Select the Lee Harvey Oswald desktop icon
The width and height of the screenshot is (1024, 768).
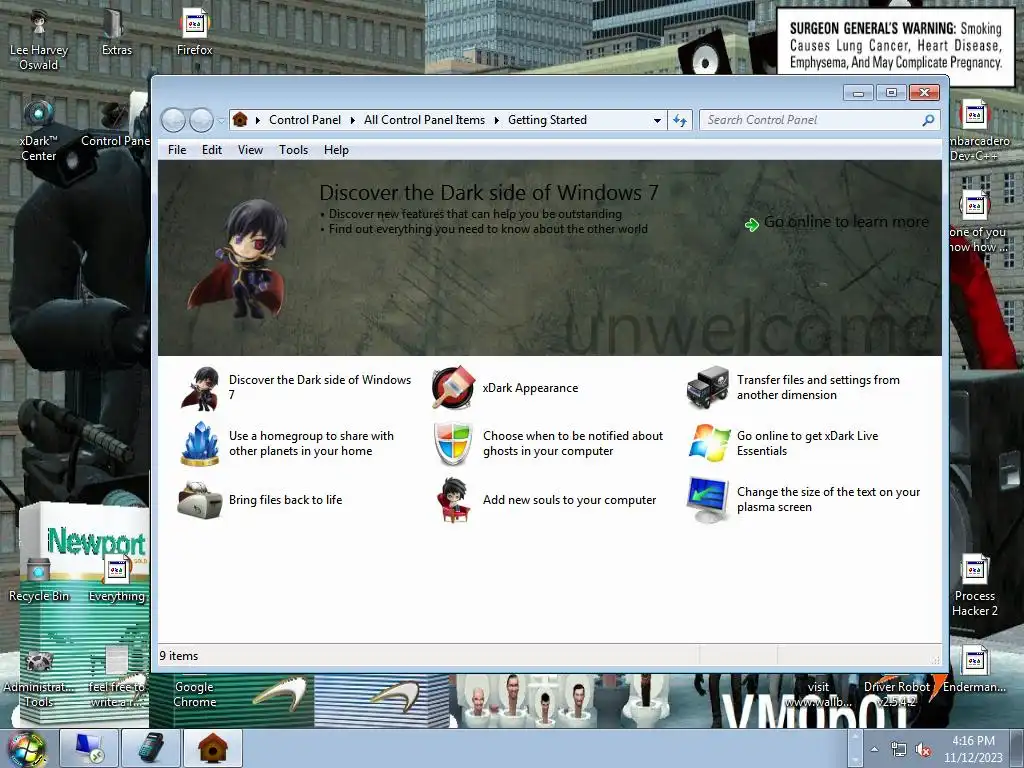point(39,39)
